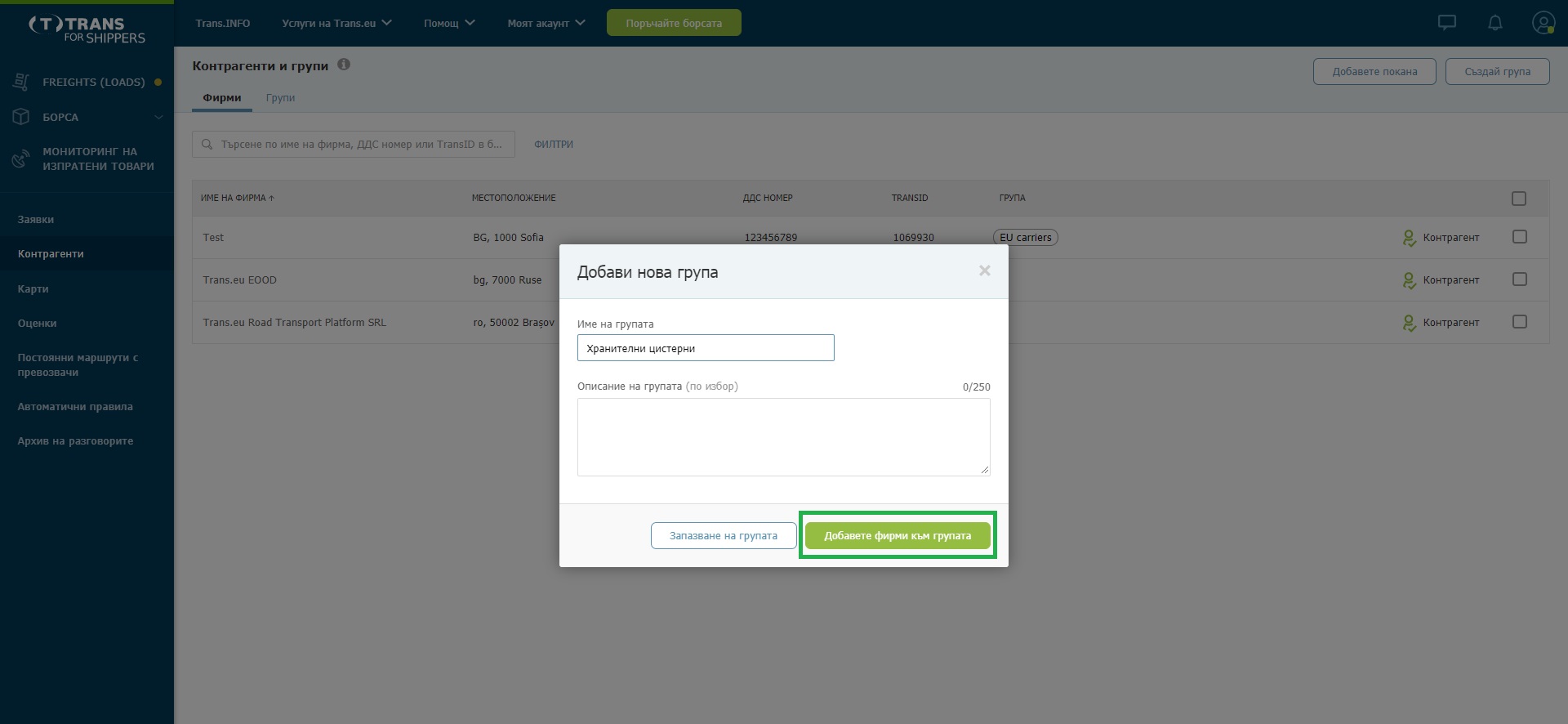This screenshot has width=1568, height=724.
Task: Open Заявки in the sidebar
Action: pyautogui.click(x=36, y=219)
